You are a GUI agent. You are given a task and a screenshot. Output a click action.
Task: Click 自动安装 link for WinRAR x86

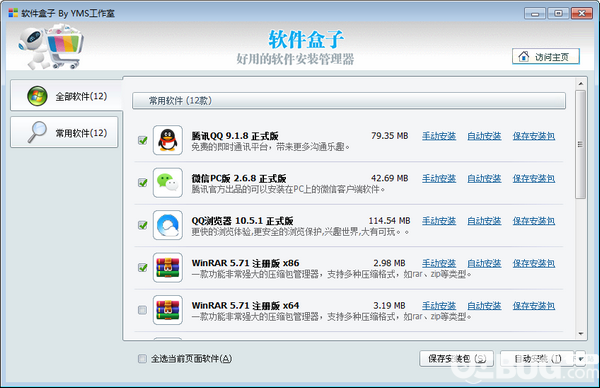(484, 263)
